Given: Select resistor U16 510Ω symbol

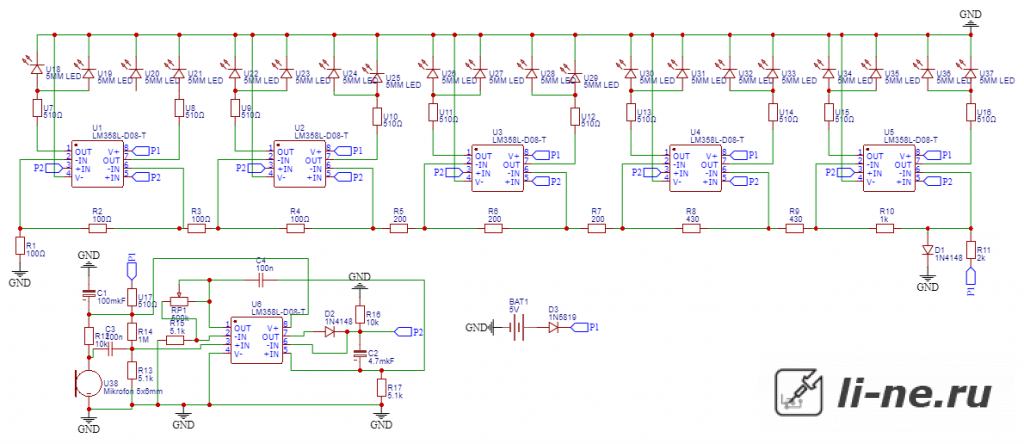Looking at the screenshot, I should tap(971, 112).
